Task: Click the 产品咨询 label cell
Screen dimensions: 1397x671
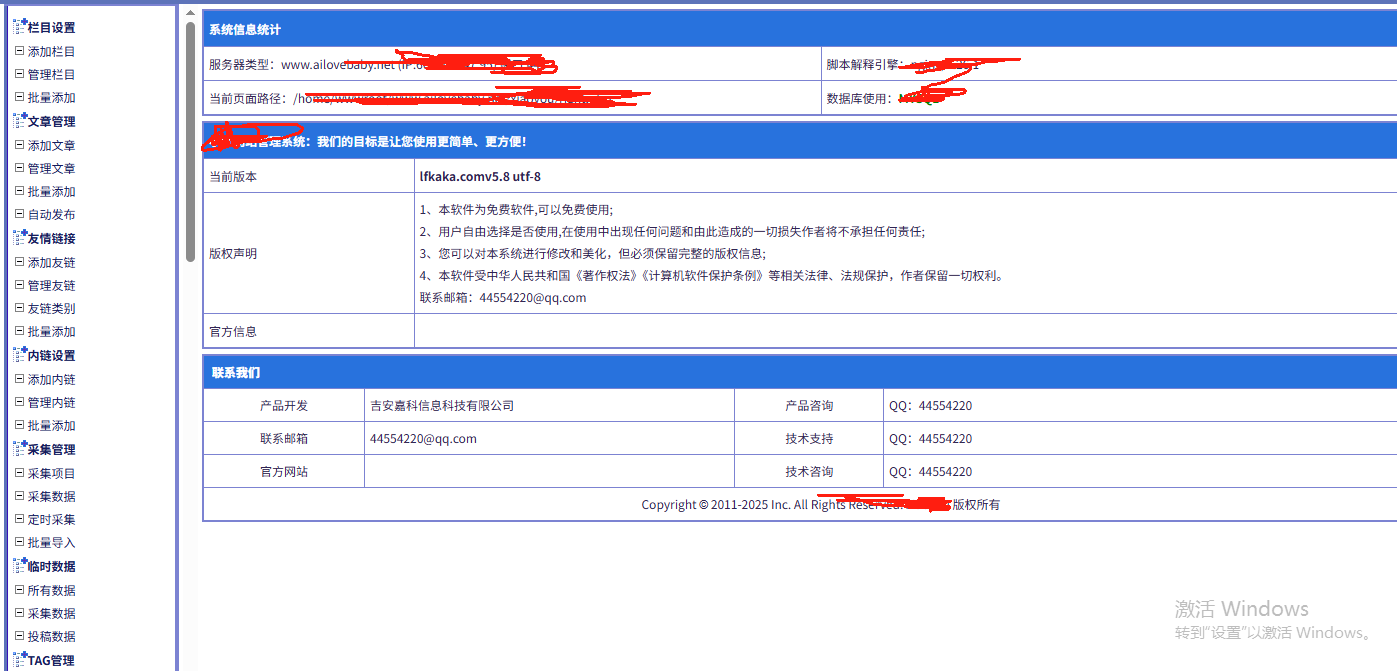Action: point(809,406)
